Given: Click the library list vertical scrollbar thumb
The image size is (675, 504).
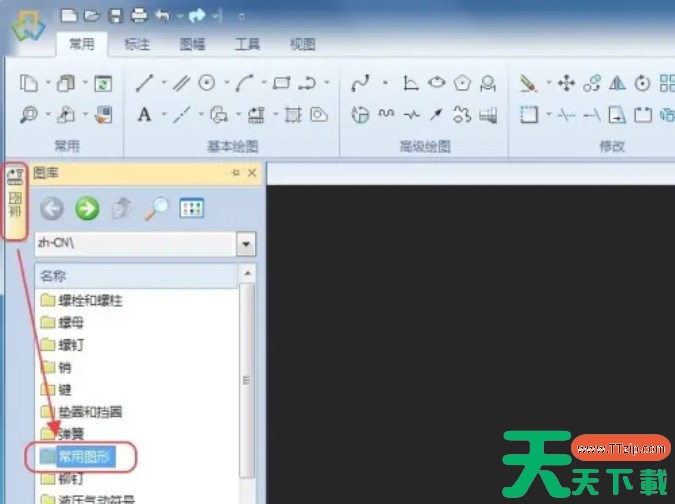Looking at the screenshot, I should click(x=247, y=380).
